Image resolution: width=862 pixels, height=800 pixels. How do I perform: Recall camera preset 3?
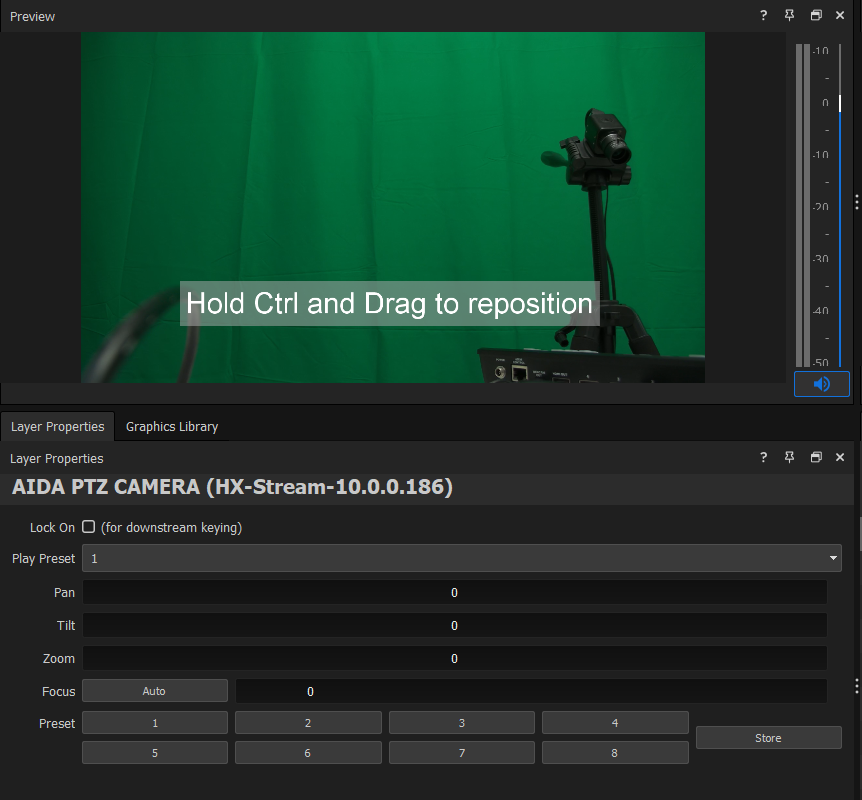461,723
